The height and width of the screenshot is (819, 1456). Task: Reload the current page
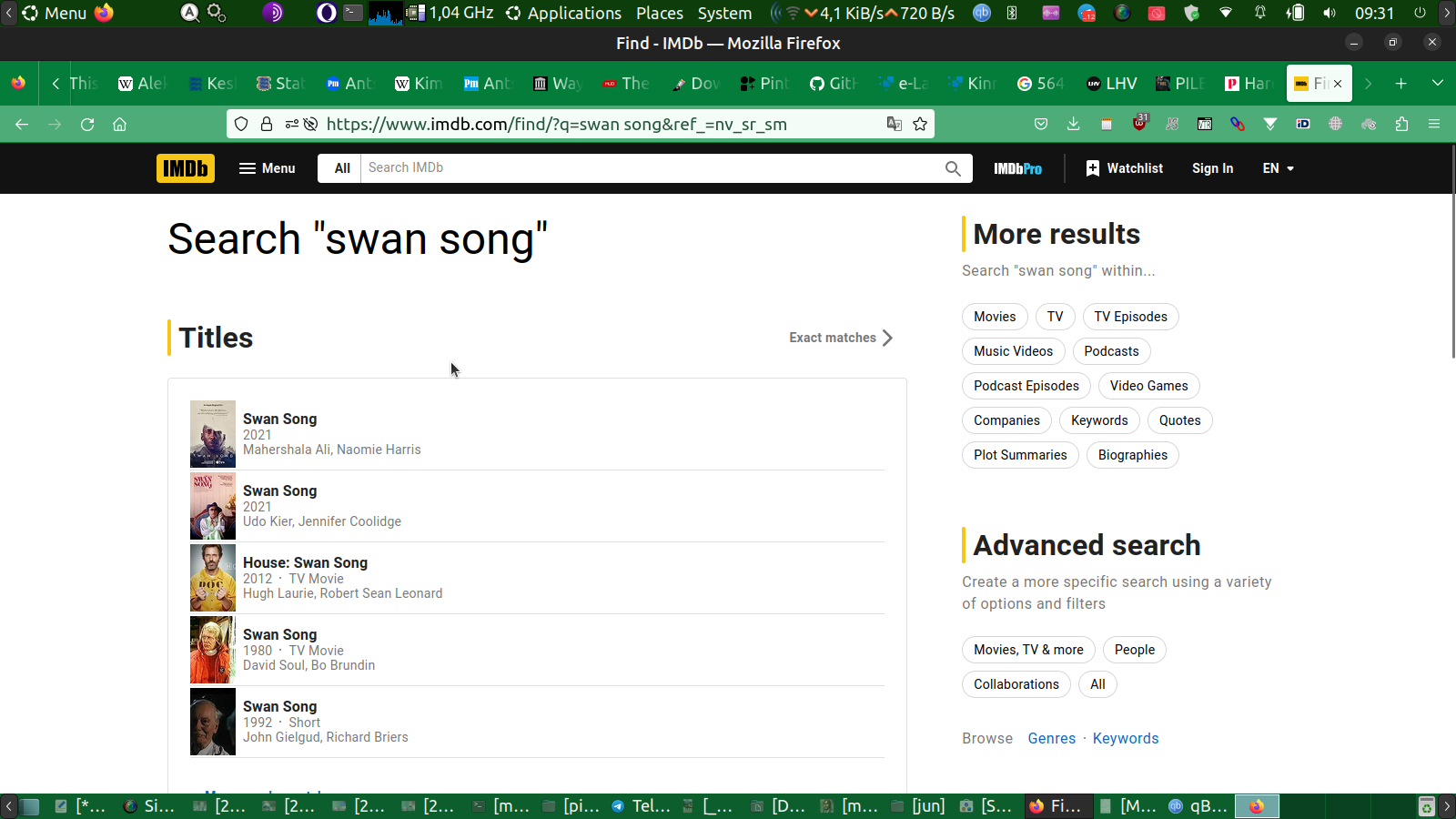87,124
